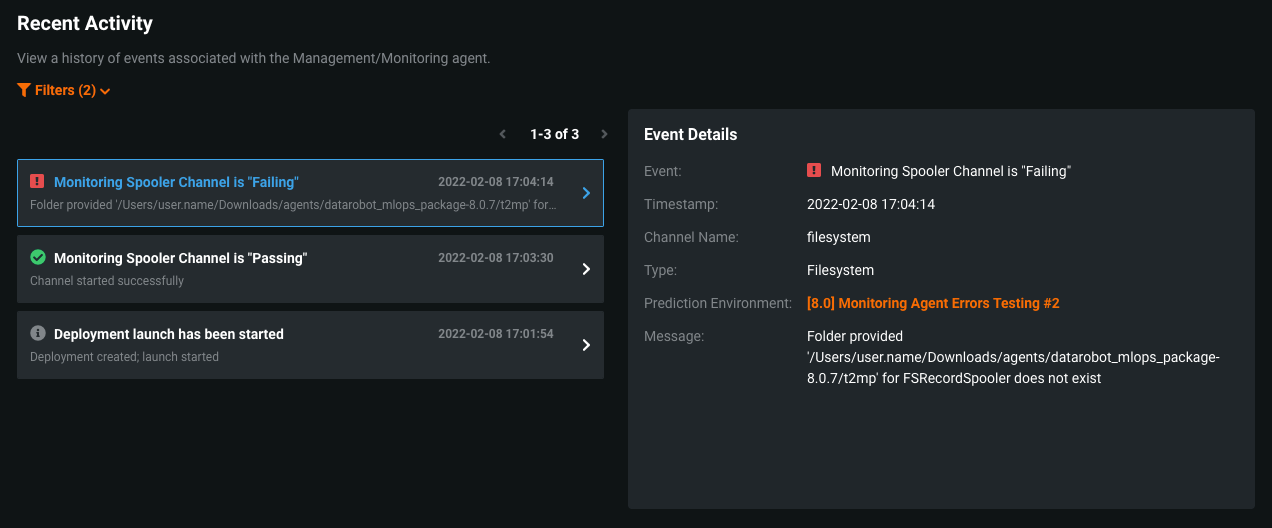Click the Filters (2) label

(x=65, y=90)
